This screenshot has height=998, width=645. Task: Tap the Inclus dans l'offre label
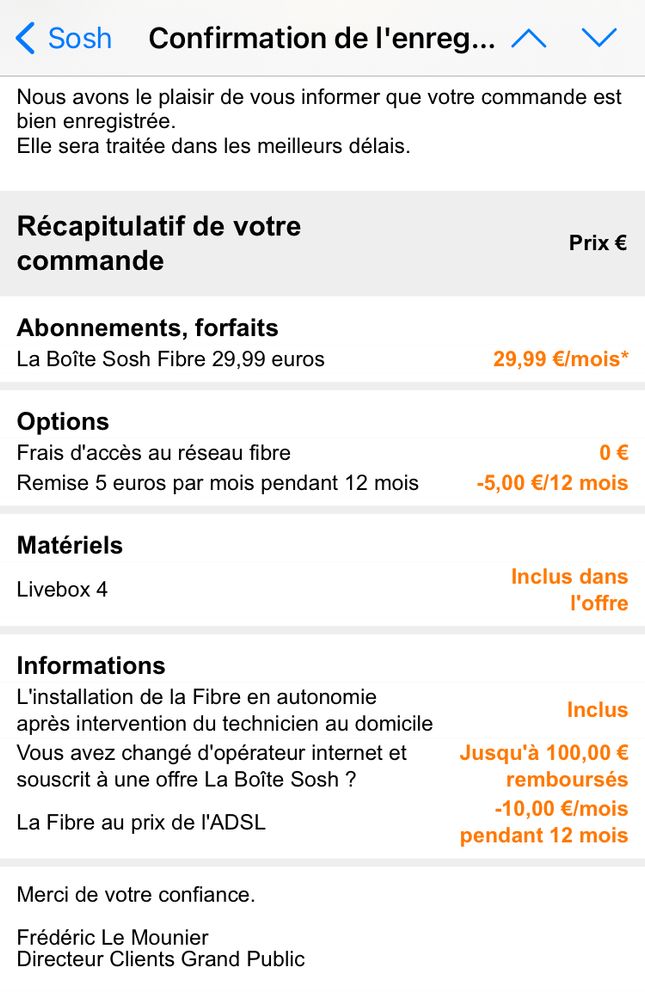click(569, 590)
